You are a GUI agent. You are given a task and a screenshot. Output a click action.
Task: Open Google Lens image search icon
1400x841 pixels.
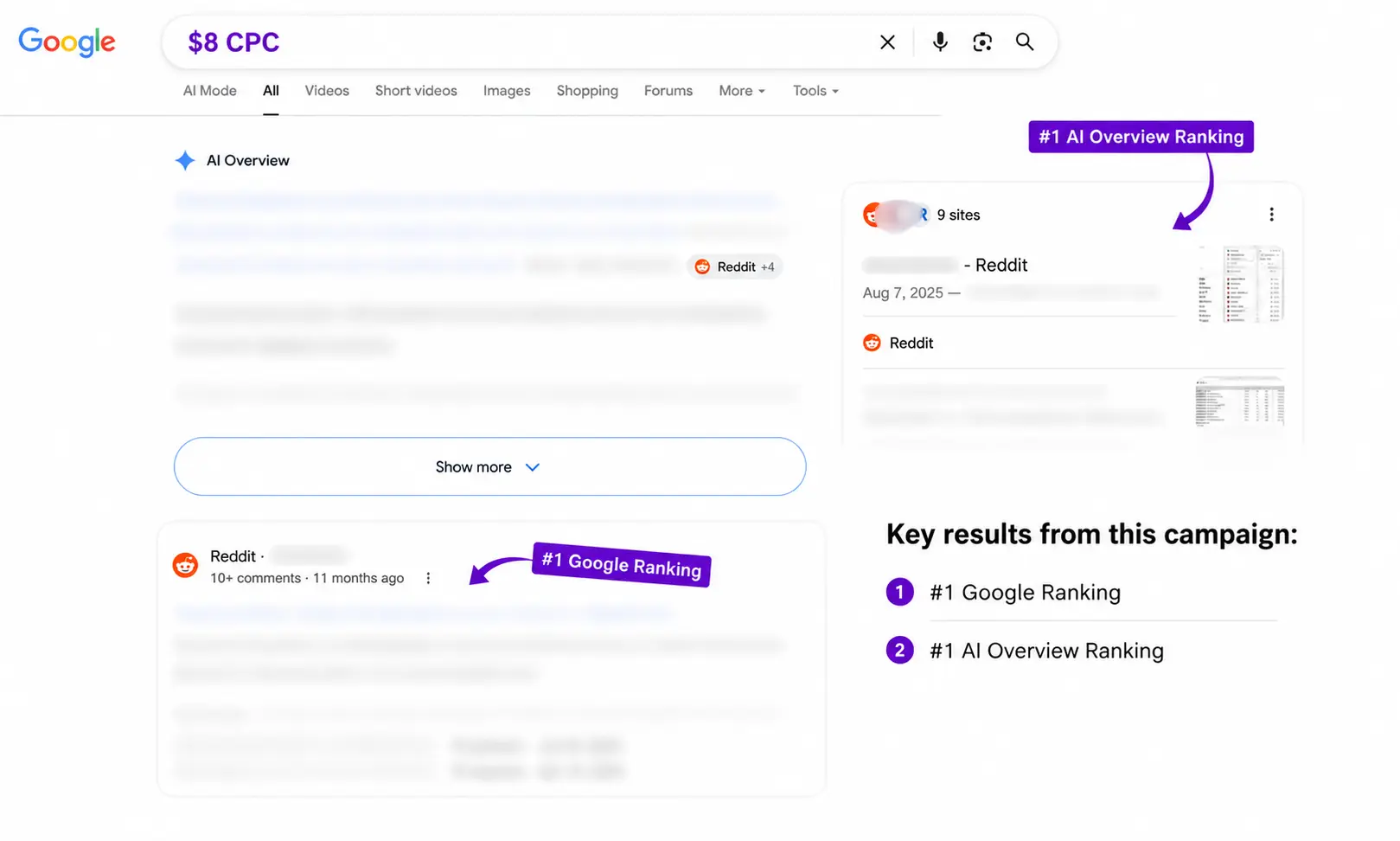[982, 42]
